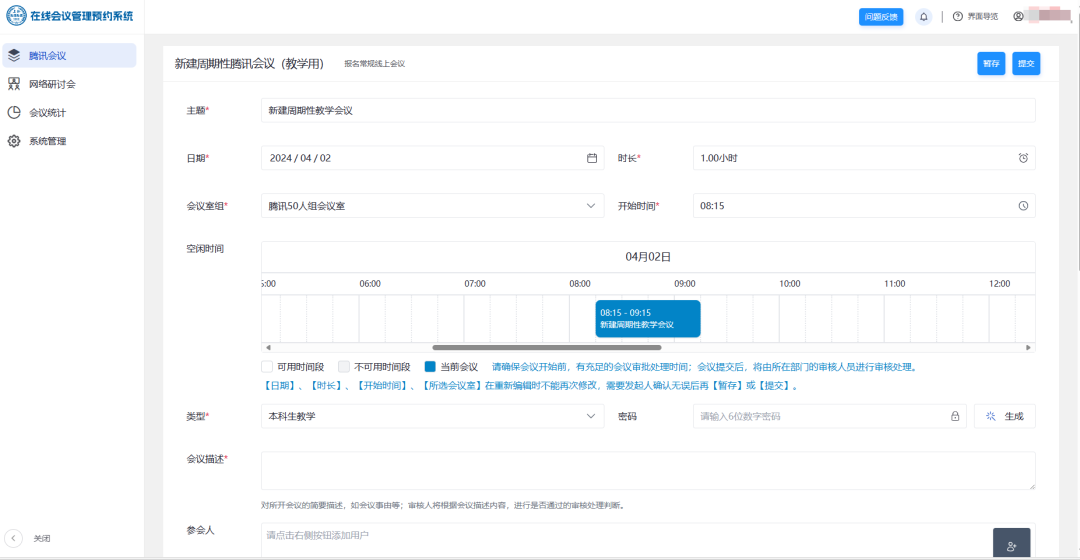
Task: Click the 系统管理 gear icon
Action: (14, 141)
